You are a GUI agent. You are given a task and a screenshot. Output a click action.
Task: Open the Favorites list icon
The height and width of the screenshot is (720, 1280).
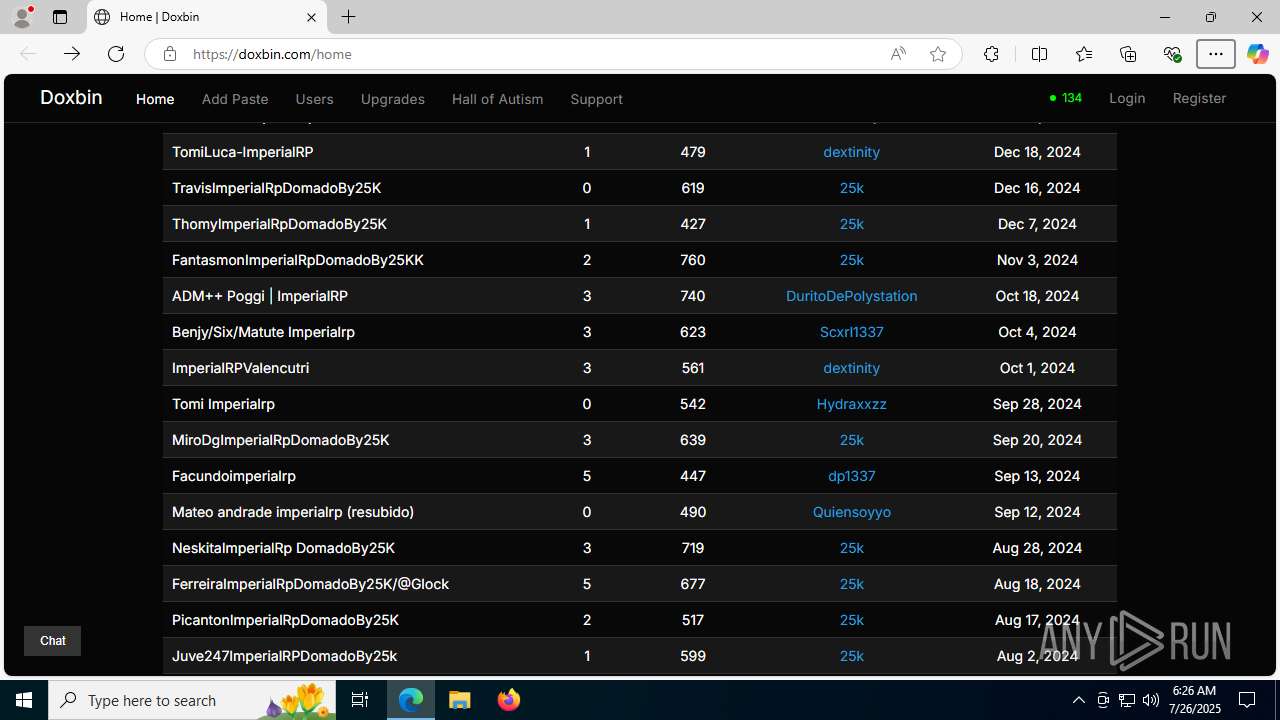1084,54
